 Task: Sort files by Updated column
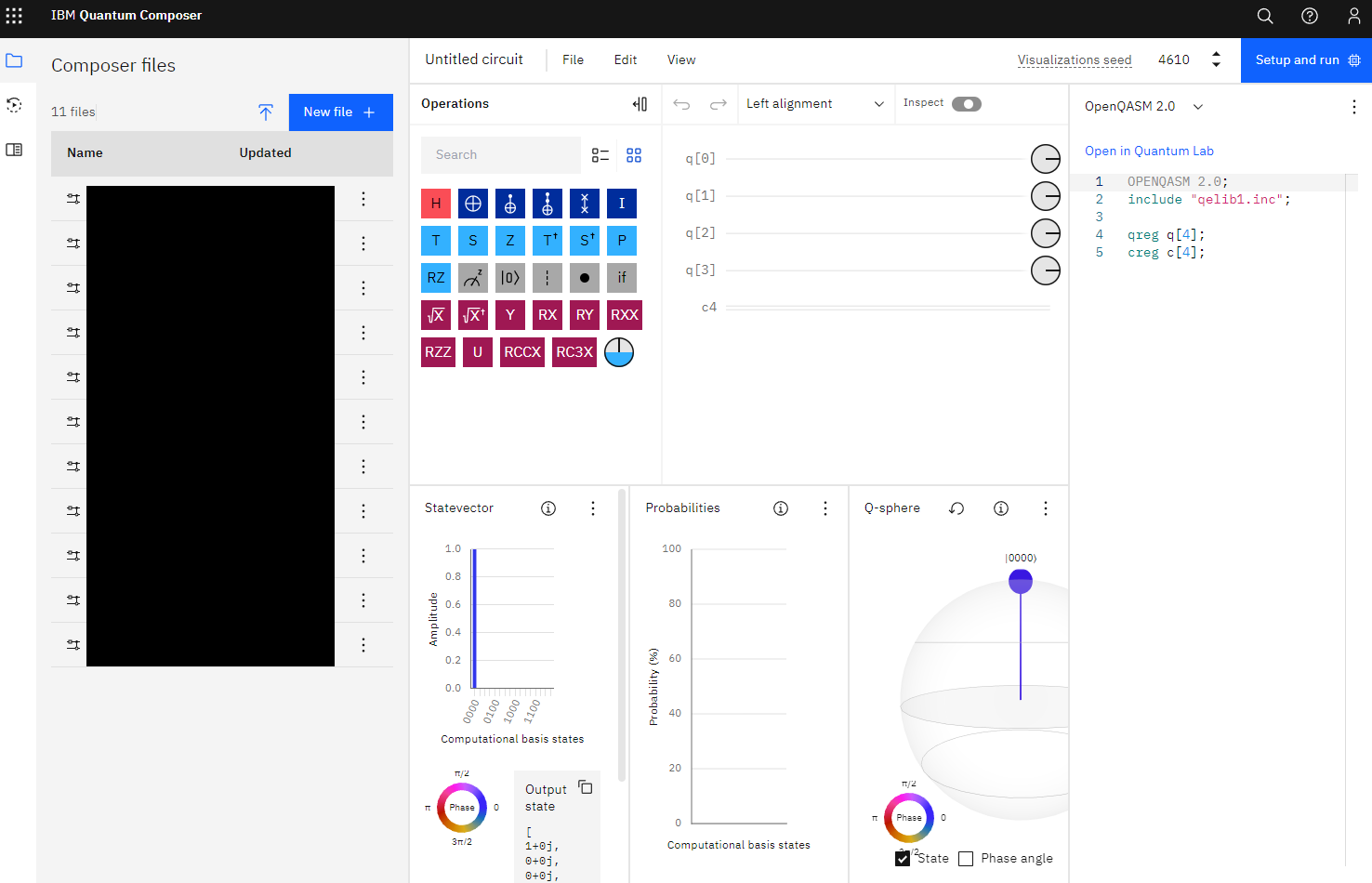[x=266, y=153]
